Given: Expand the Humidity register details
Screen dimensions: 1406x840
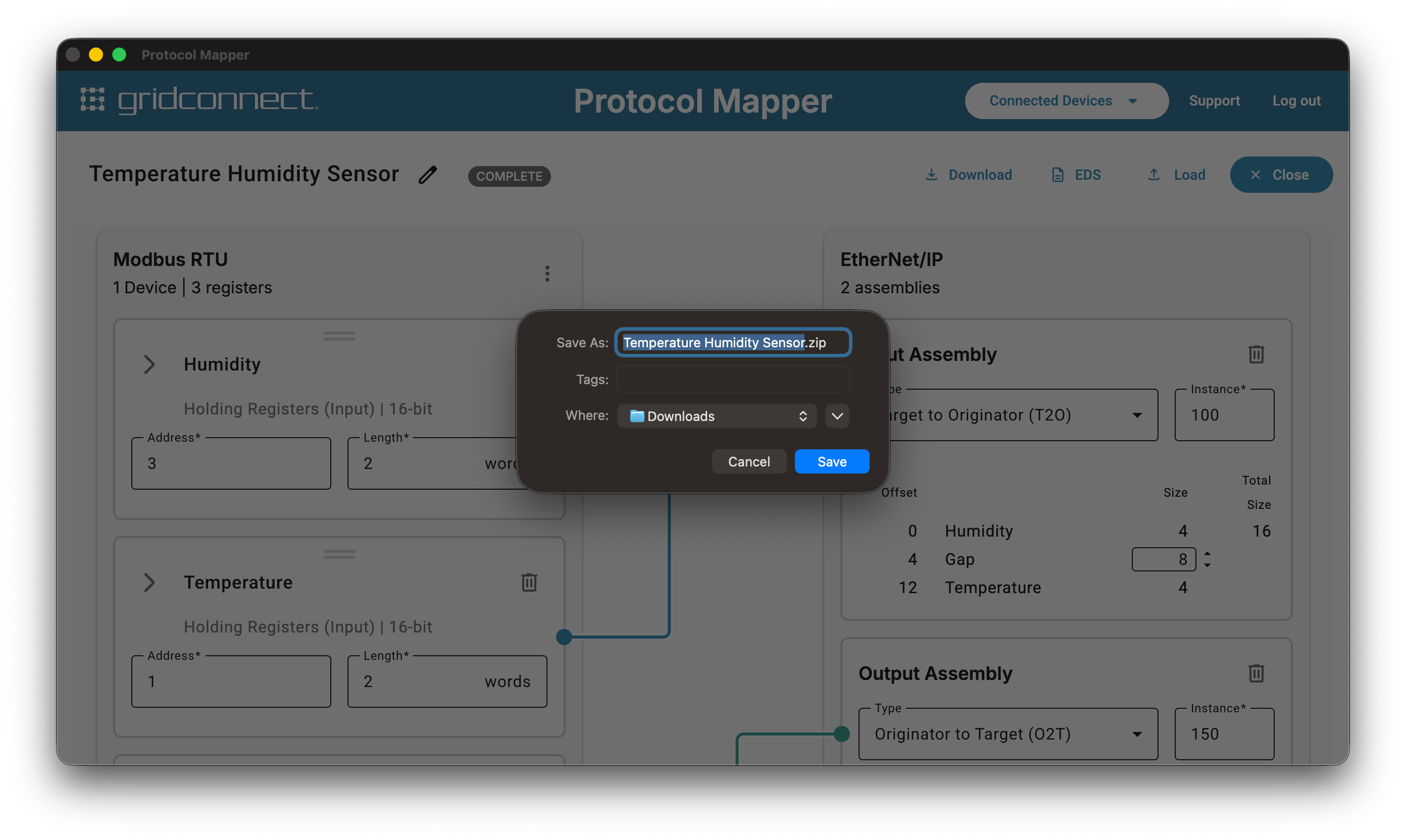Looking at the screenshot, I should point(149,364).
